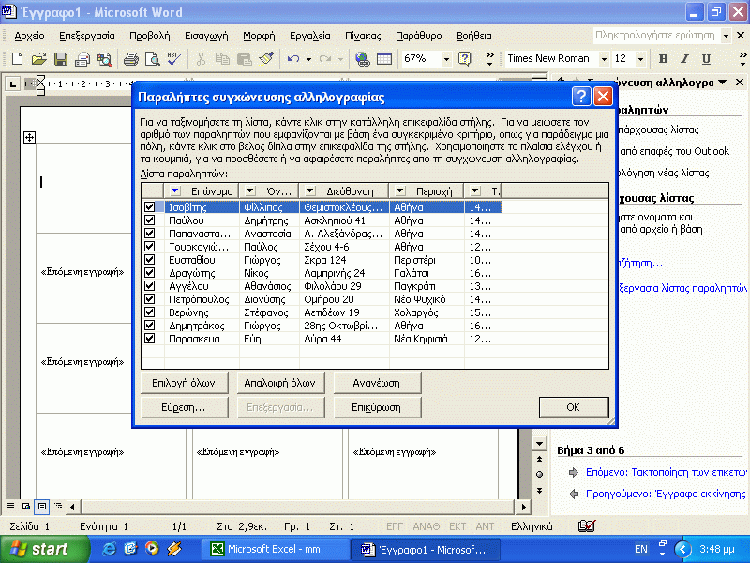Open Word Help question mark icon
The width and height of the screenshot is (750, 563).
pos(464,59)
